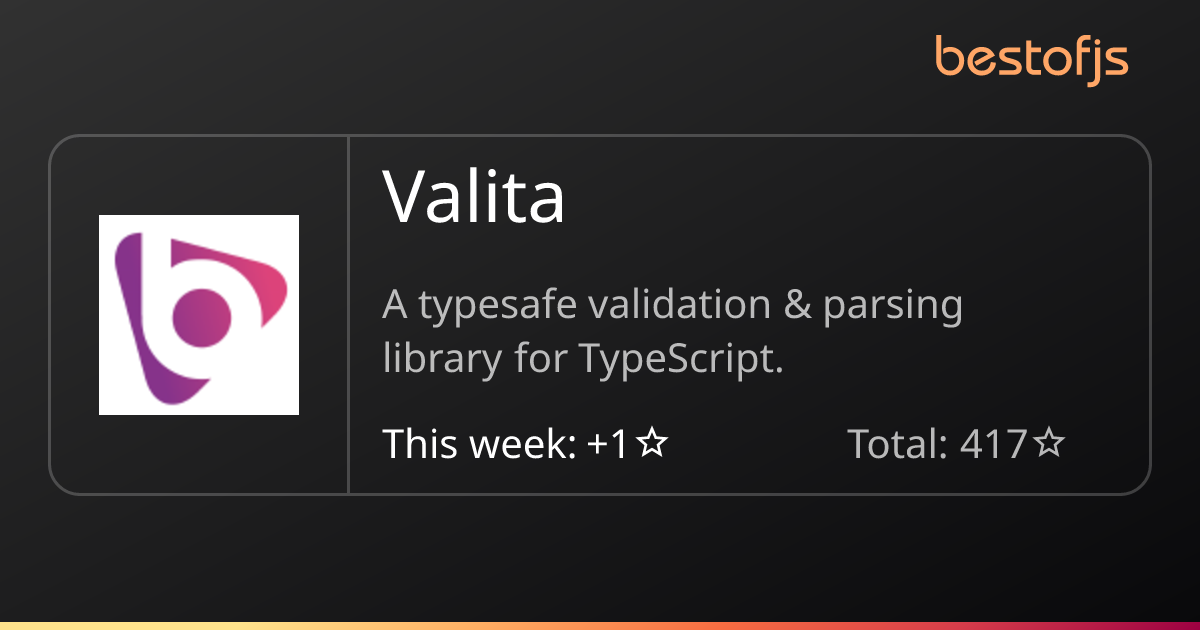Viewport: 1200px width, 630px height.
Task: Click the "Total:" label
Action: (x=897, y=444)
